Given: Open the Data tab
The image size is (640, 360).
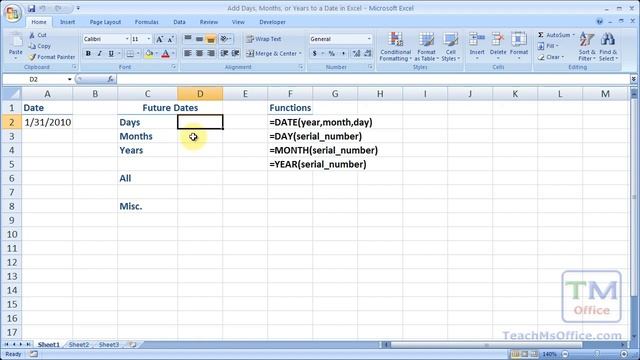Looking at the screenshot, I should coord(179,22).
